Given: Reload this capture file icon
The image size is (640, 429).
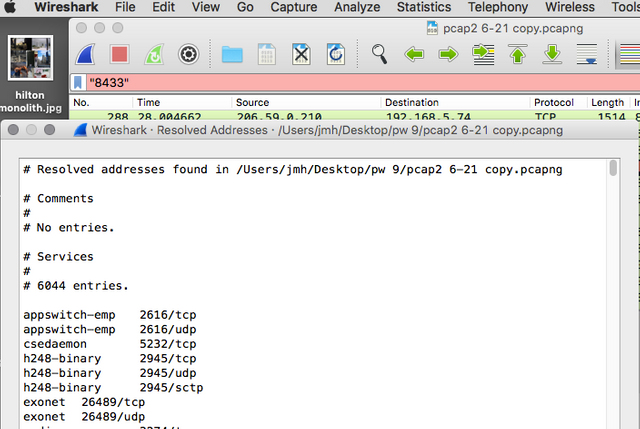Looking at the screenshot, I should 336,54.
